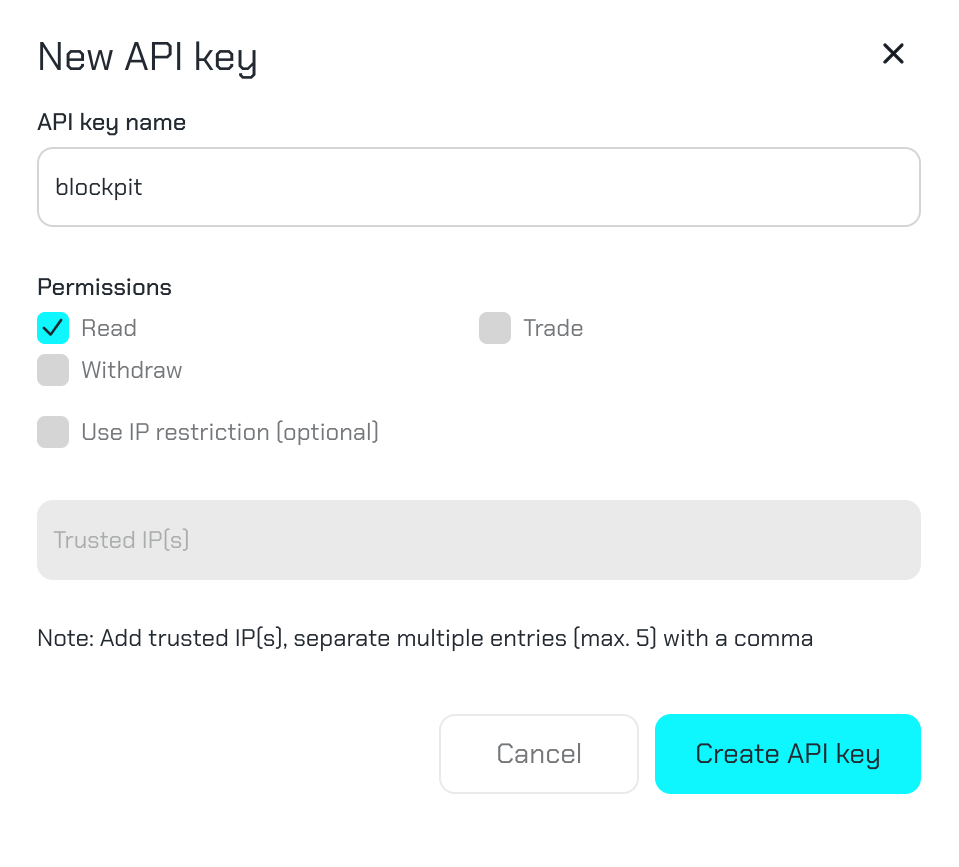Click the Create API key button
Screen dimensions: 959x867
click(x=787, y=754)
